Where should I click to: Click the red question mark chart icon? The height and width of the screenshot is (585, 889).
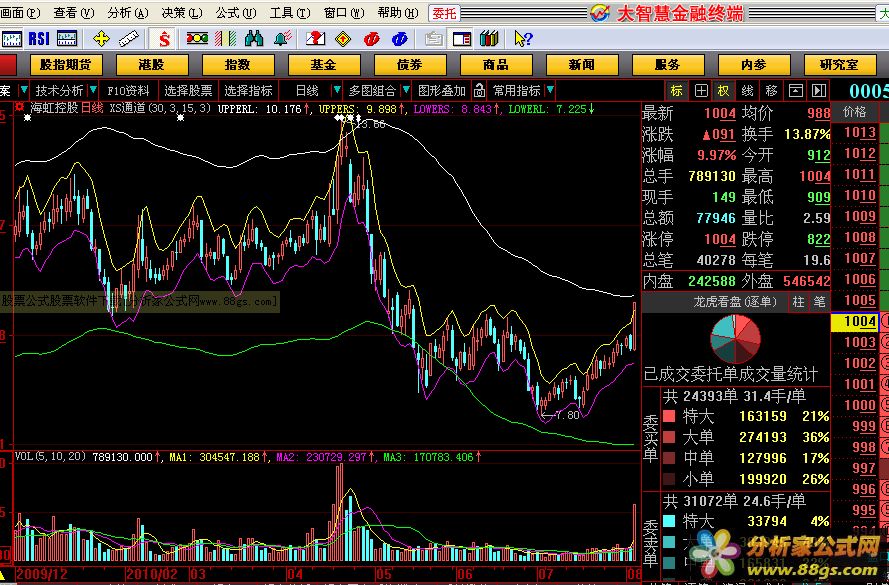[x=315, y=39]
